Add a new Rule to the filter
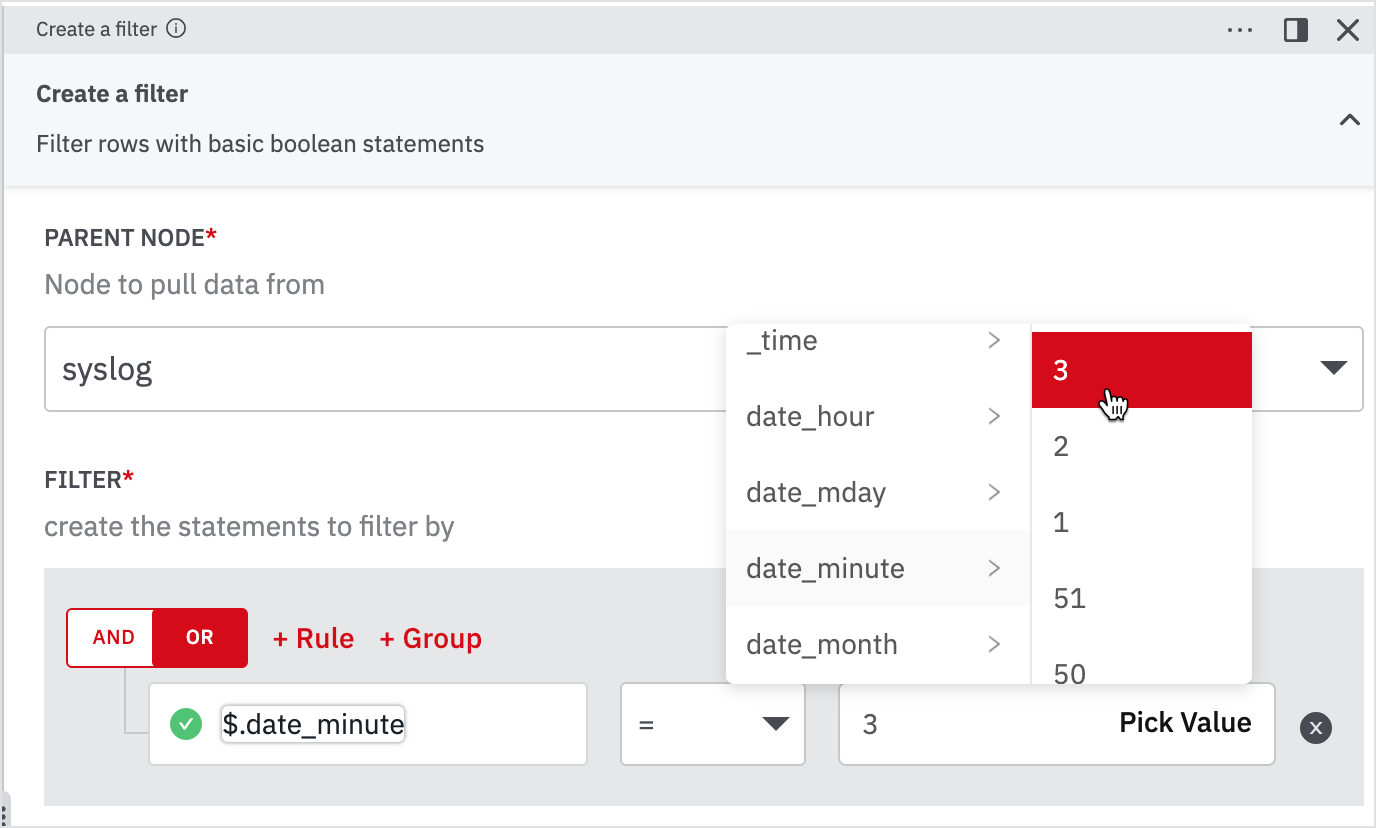 click(x=313, y=639)
